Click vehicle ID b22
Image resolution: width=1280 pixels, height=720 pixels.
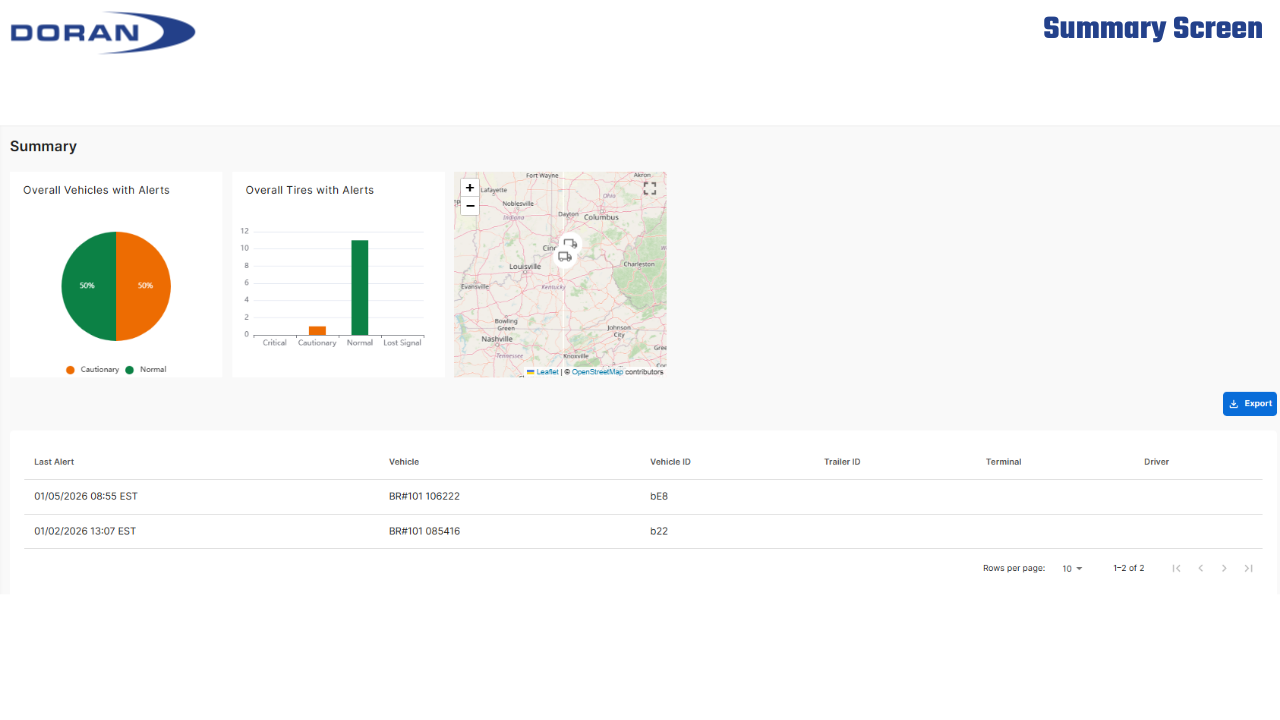coord(659,531)
